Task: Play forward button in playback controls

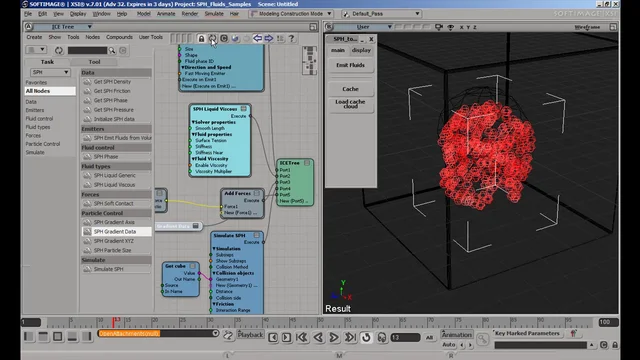Action: (333, 337)
